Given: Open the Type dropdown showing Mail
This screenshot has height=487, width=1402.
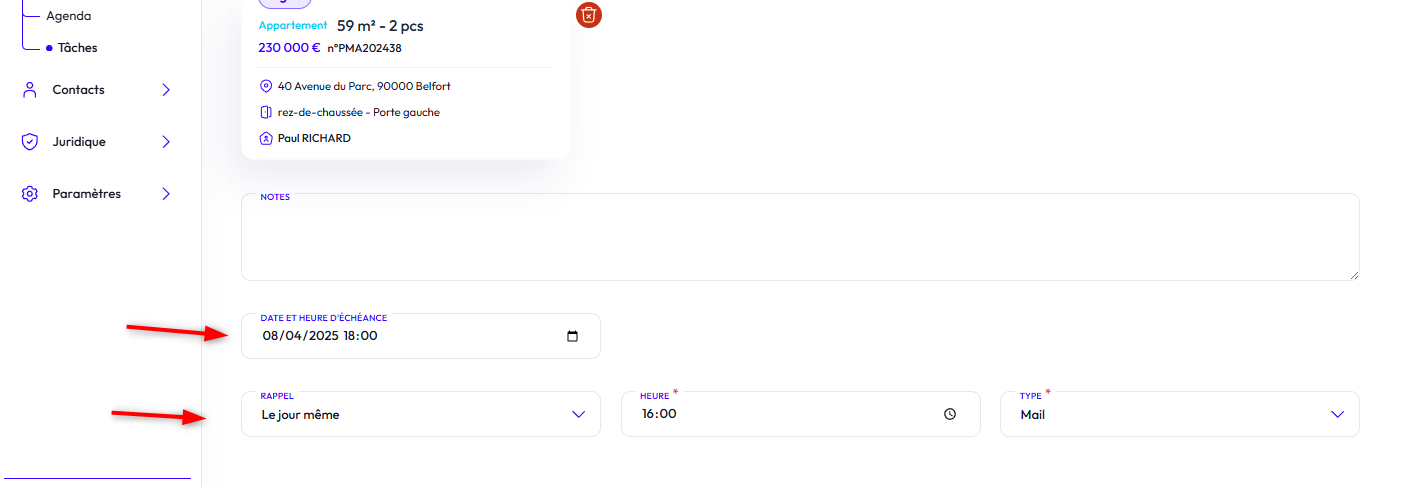Looking at the screenshot, I should coord(1179,414).
